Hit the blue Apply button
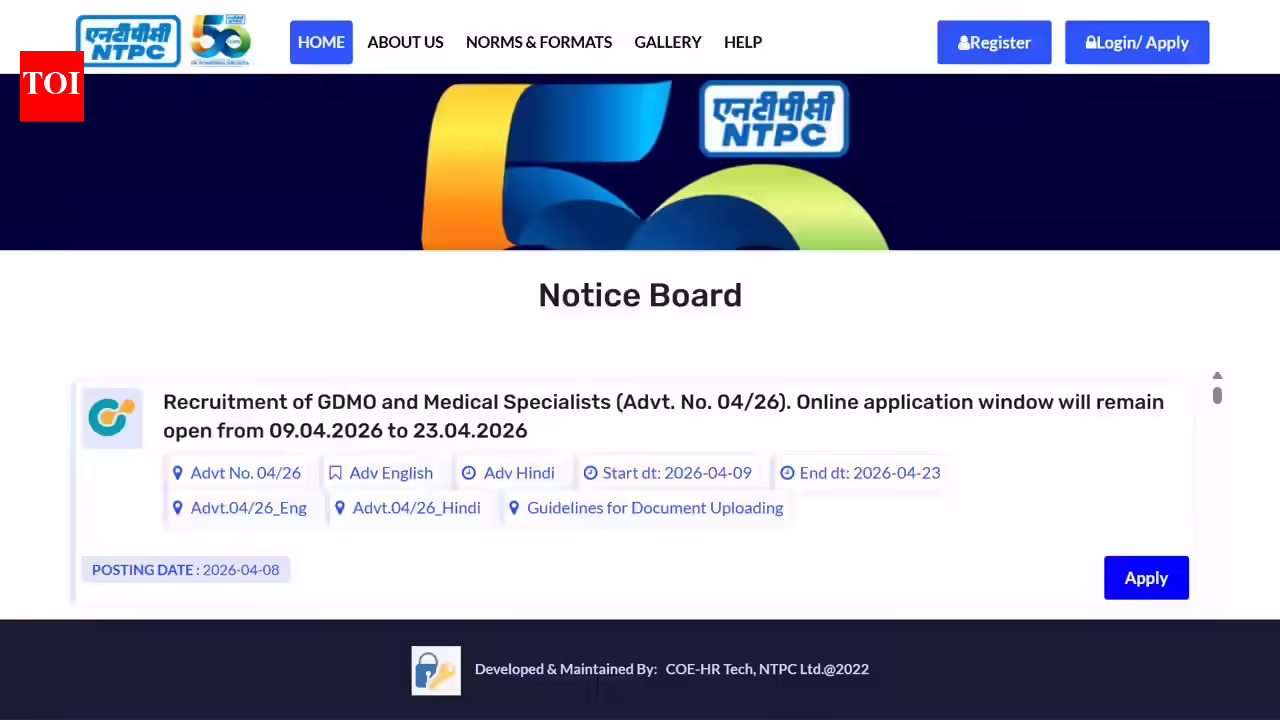Viewport: 1280px width, 720px height. point(1146,578)
